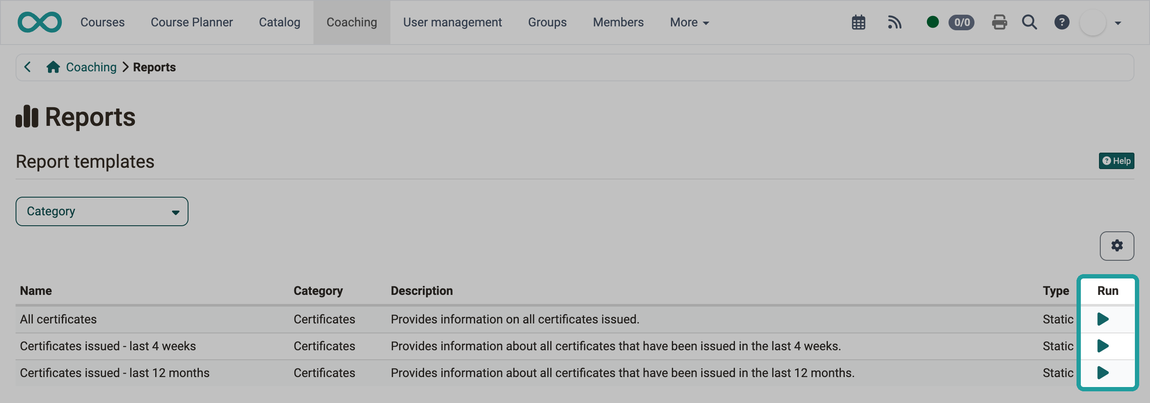Open the 0/0 chat counter badge
Viewport: 1150px width, 403px height.
pyautogui.click(x=961, y=22)
